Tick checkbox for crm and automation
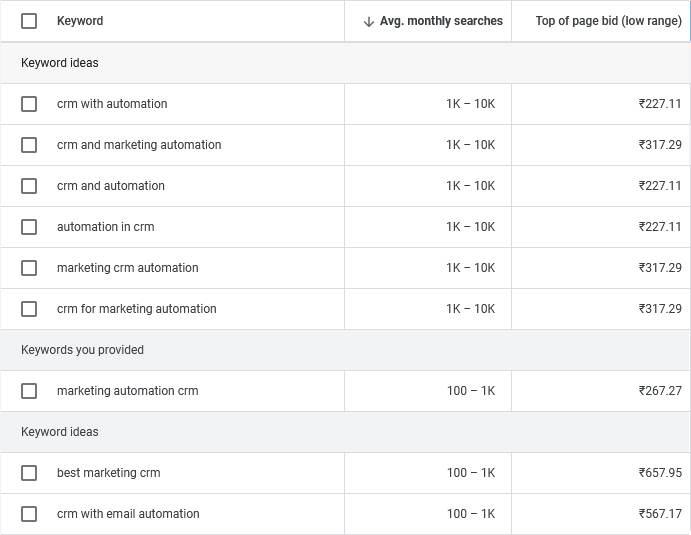The width and height of the screenshot is (691, 535). click(x=29, y=186)
